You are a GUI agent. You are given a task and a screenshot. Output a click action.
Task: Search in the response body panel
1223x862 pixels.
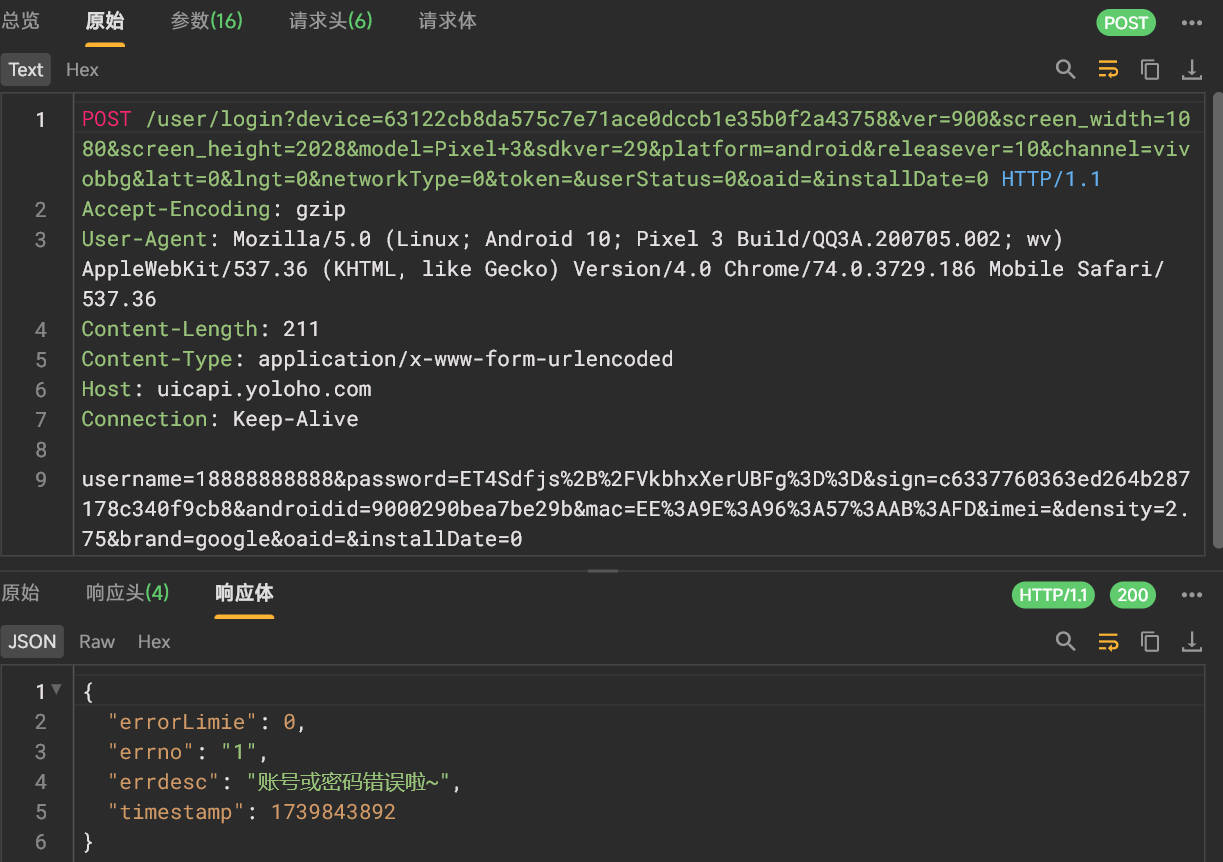click(1065, 641)
